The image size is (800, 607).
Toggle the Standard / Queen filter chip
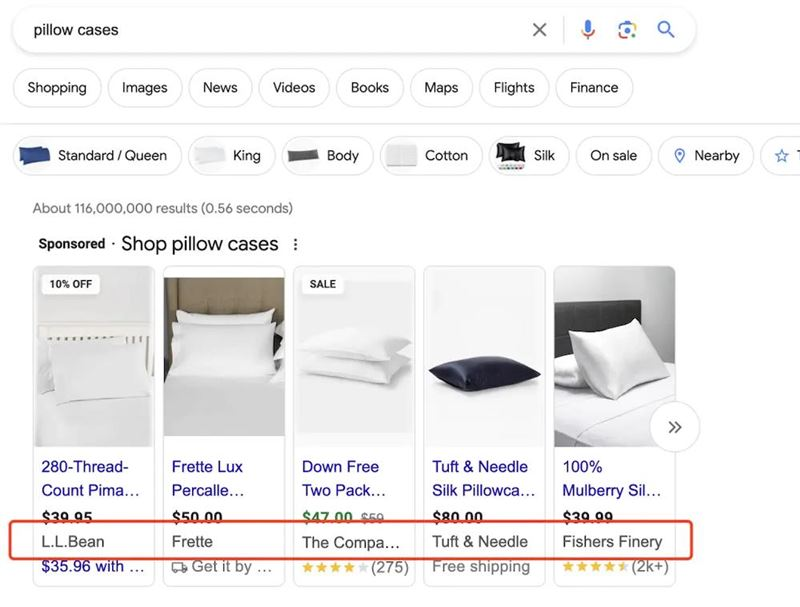(97, 156)
